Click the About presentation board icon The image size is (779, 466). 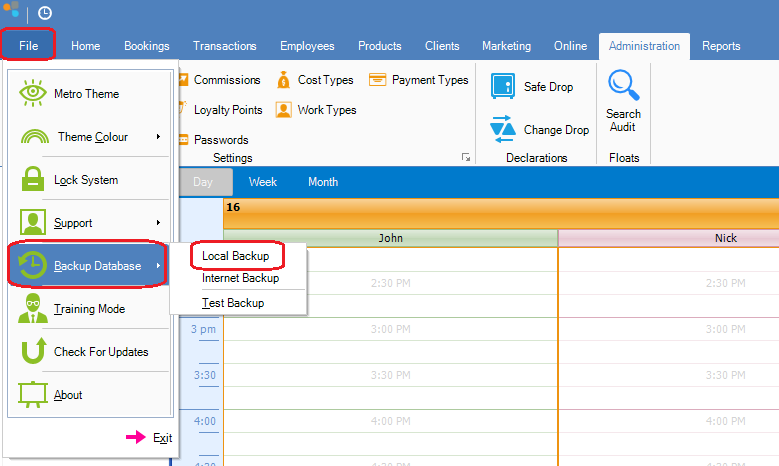pos(33,395)
